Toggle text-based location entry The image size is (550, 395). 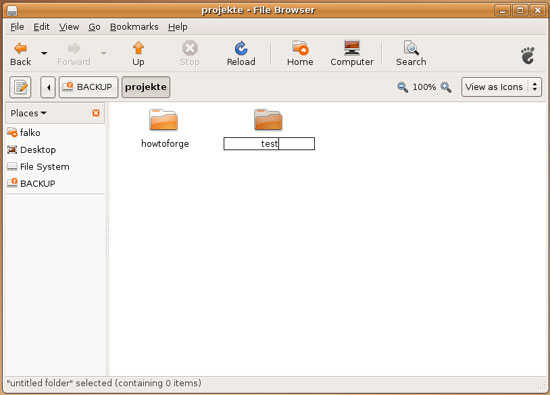click(20, 87)
